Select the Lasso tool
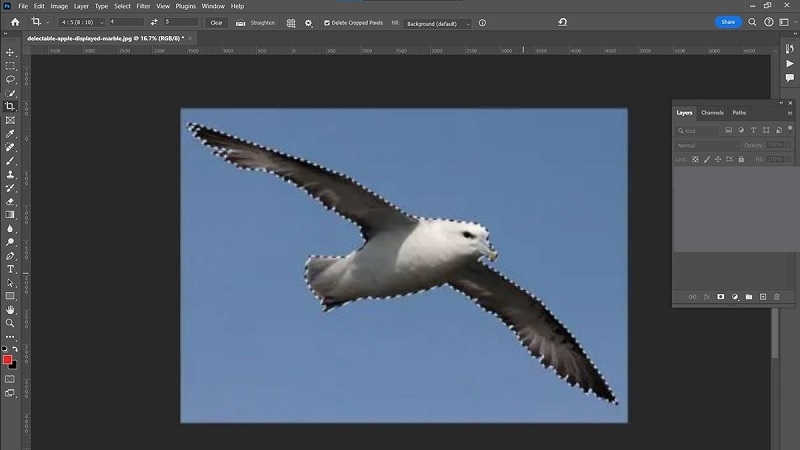The image size is (800, 450). [x=10, y=80]
